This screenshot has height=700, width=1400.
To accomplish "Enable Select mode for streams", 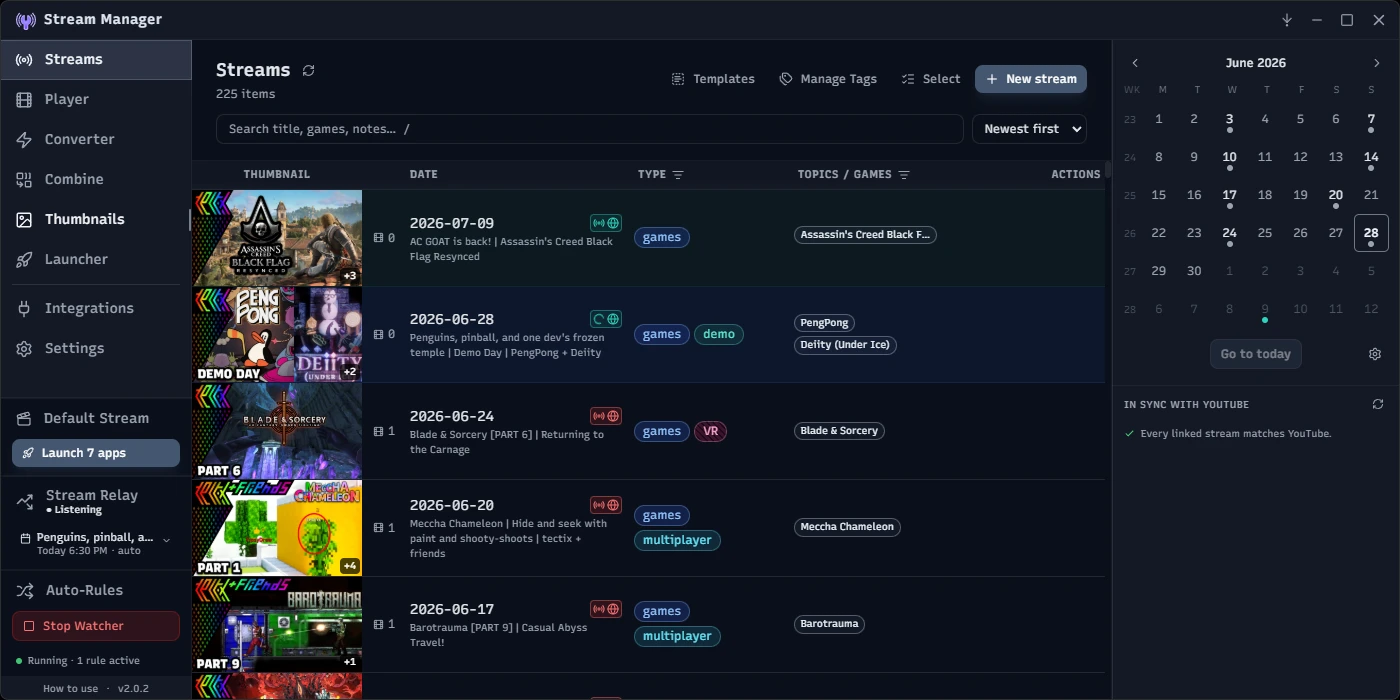I will (x=930, y=79).
